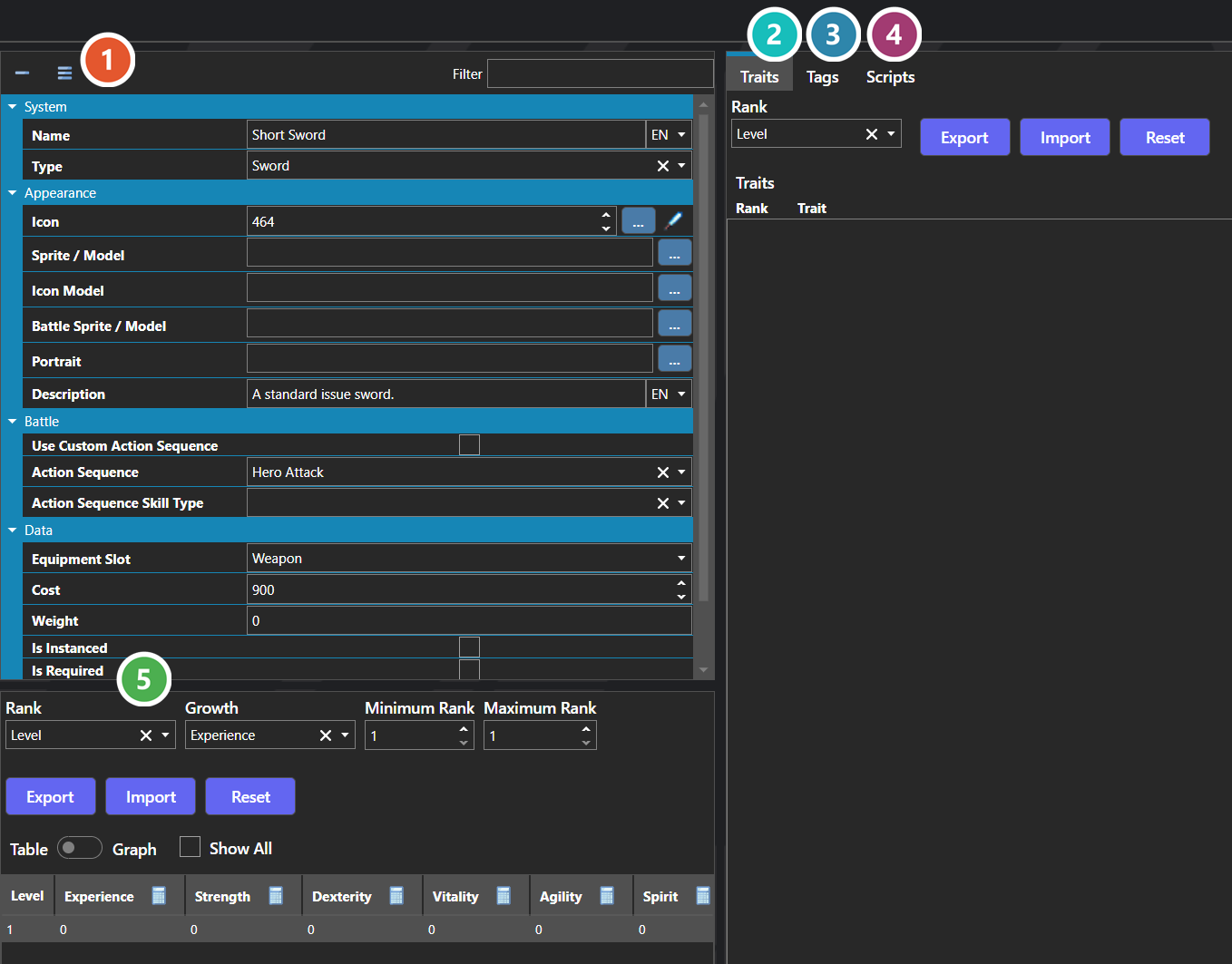Open calculator for Experience column

pyautogui.click(x=159, y=896)
